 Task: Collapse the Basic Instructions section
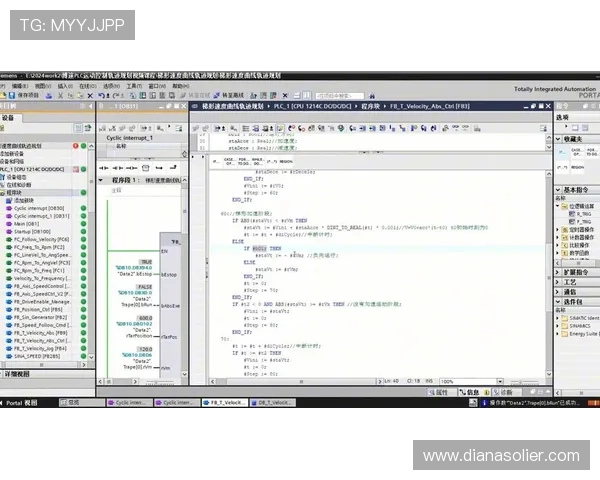point(560,189)
